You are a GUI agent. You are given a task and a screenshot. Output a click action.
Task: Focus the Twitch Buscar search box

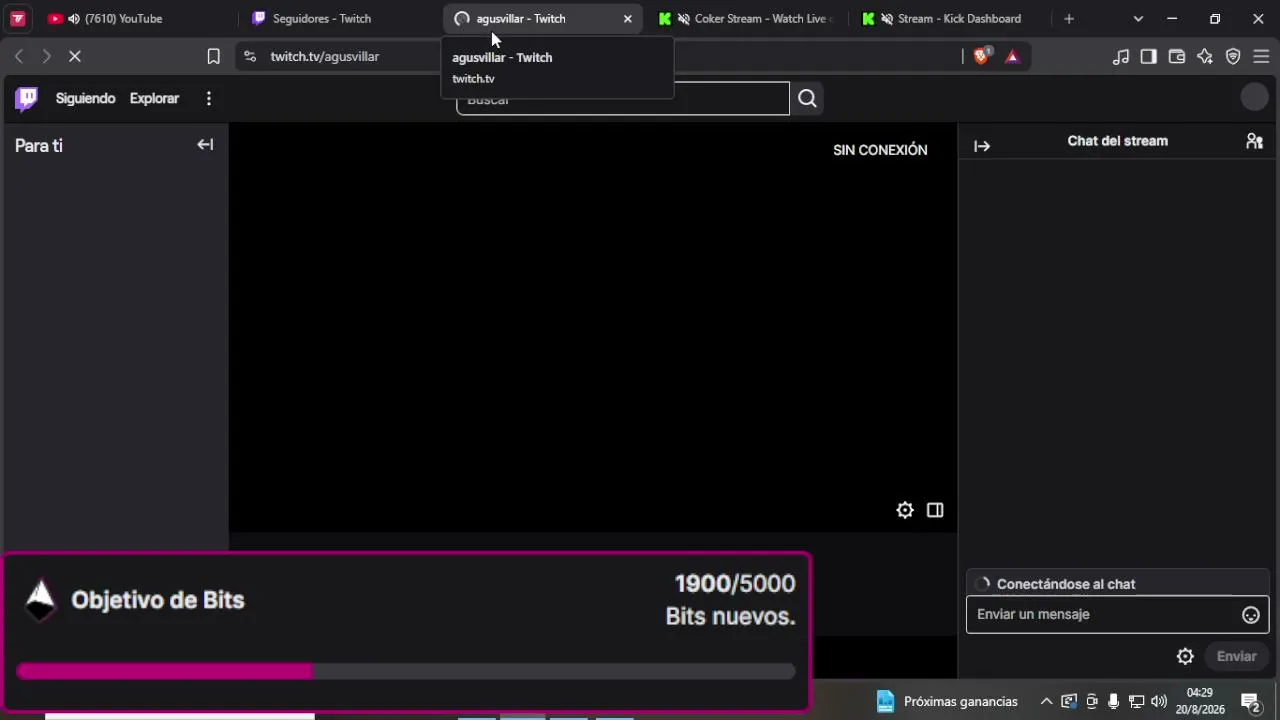pos(623,98)
